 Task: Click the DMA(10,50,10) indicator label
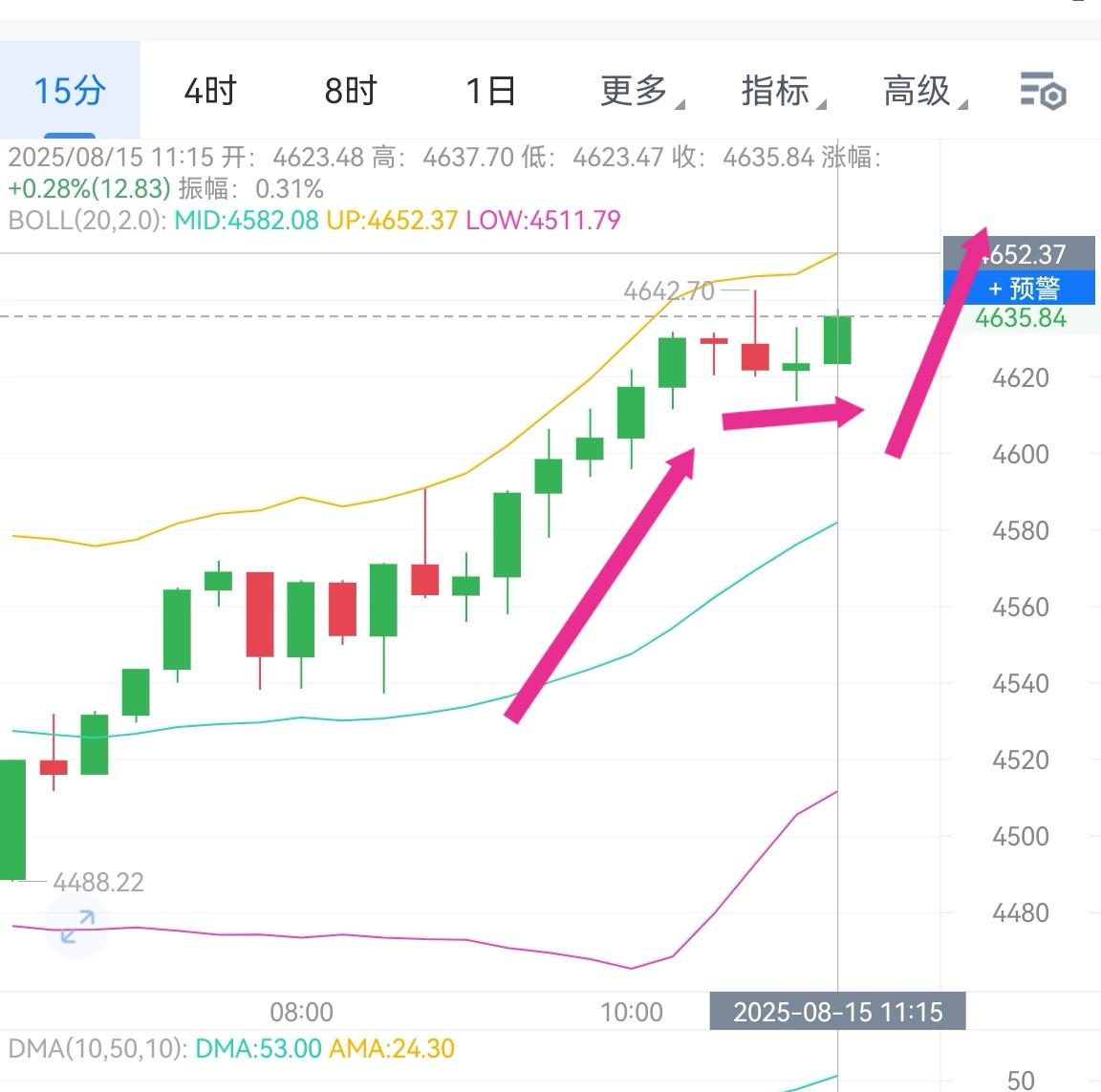coord(97,1048)
